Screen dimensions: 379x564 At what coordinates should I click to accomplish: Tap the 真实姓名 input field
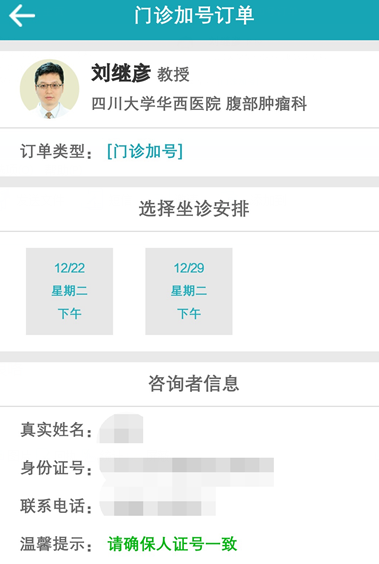[121, 429]
